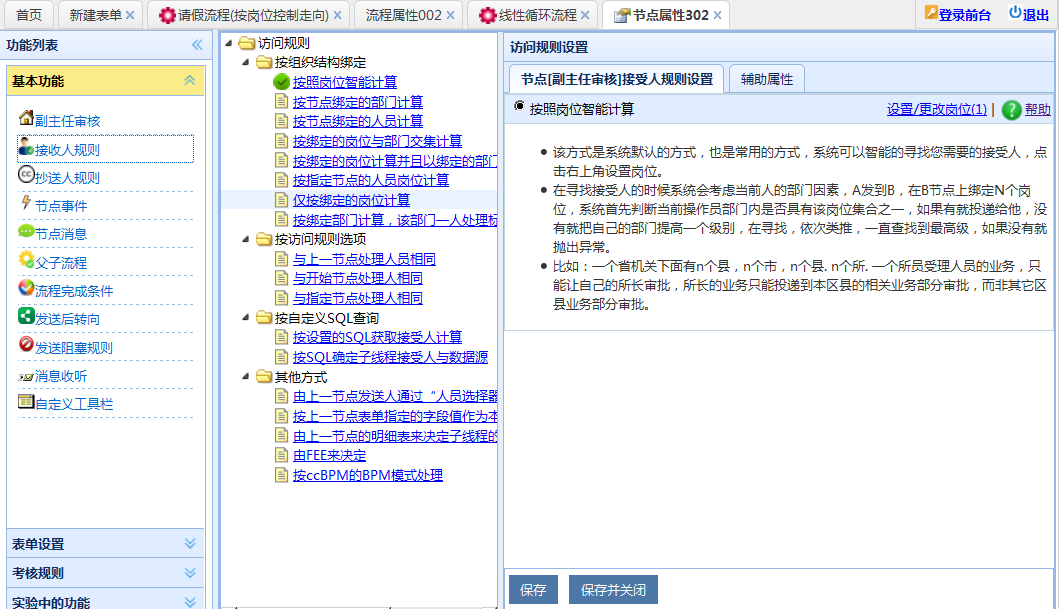Click the icon beside 消息收听
Screen dimensions: 1059x609
pos(26,376)
